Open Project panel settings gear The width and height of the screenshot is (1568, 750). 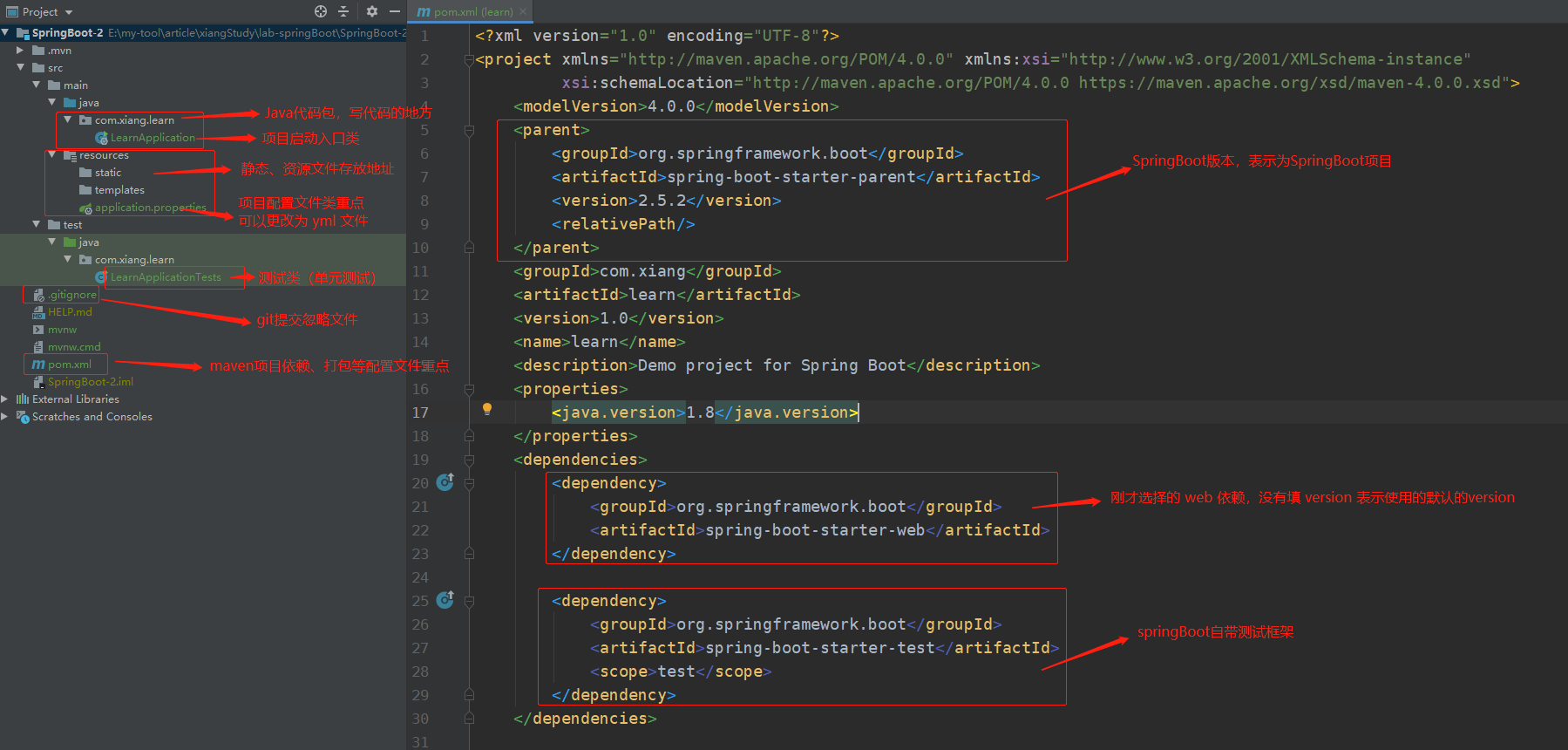pos(372,11)
